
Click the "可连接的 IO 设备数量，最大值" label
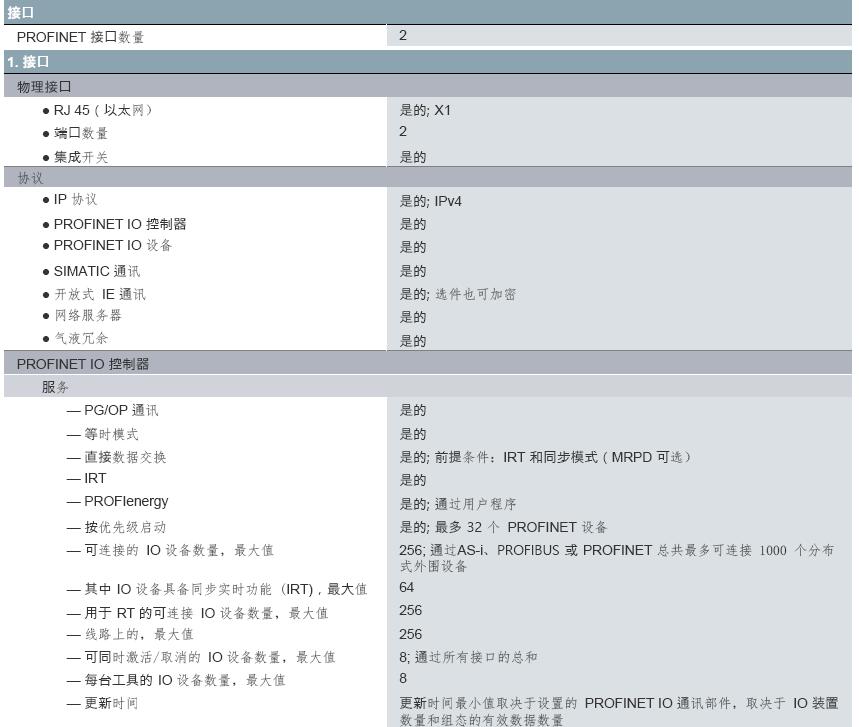pyautogui.click(x=179, y=550)
